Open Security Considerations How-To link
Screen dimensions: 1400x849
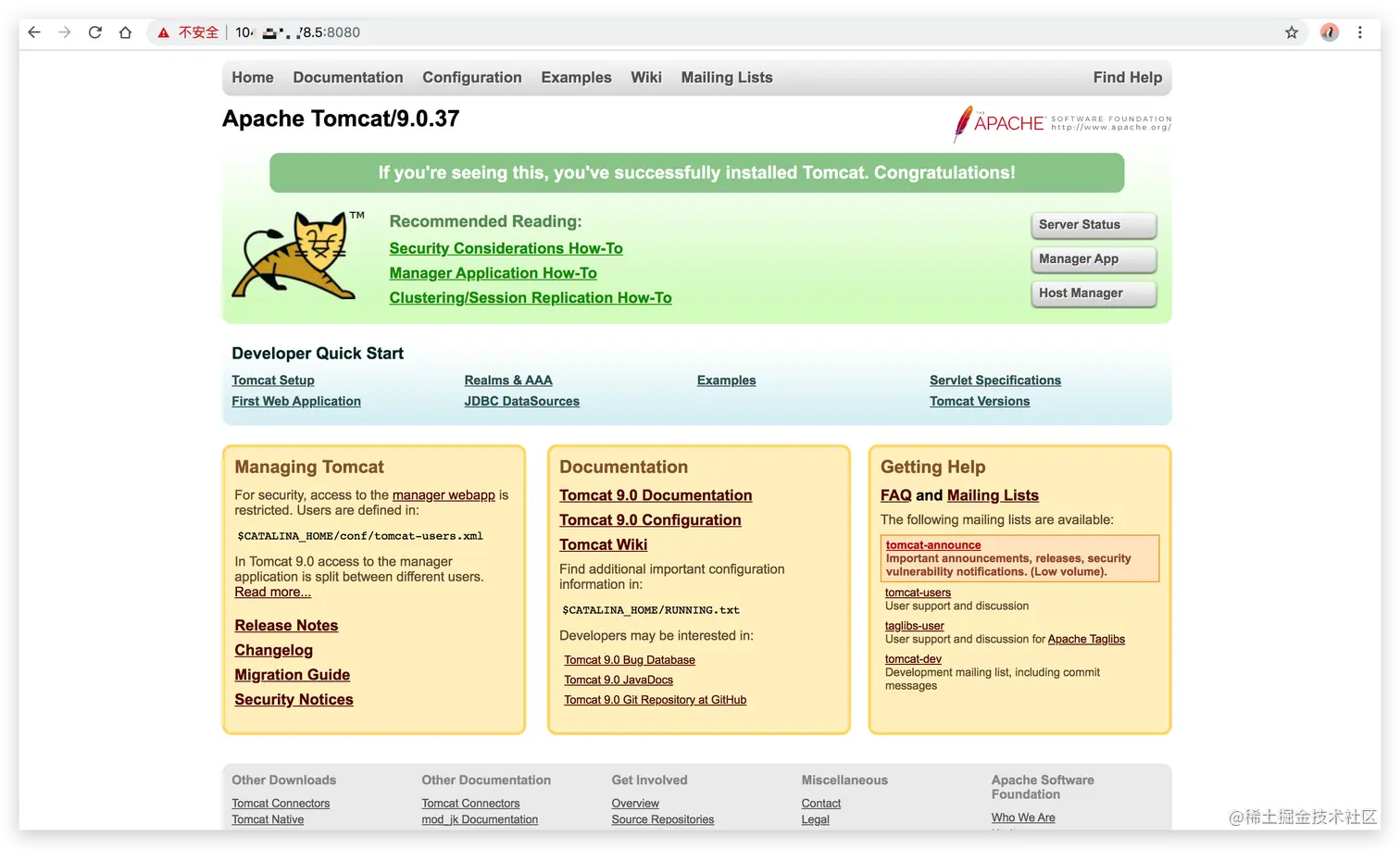point(506,248)
